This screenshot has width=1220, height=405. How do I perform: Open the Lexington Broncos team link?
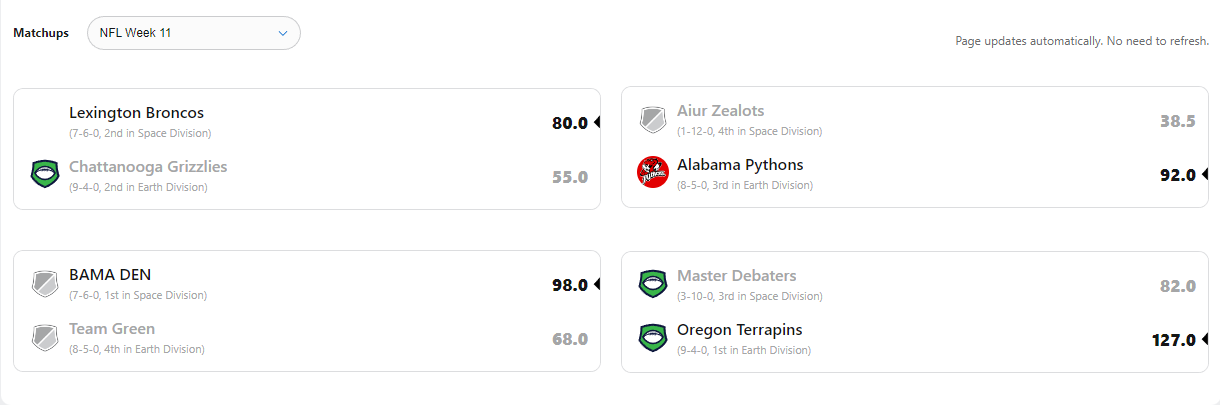pyautogui.click(x=136, y=113)
